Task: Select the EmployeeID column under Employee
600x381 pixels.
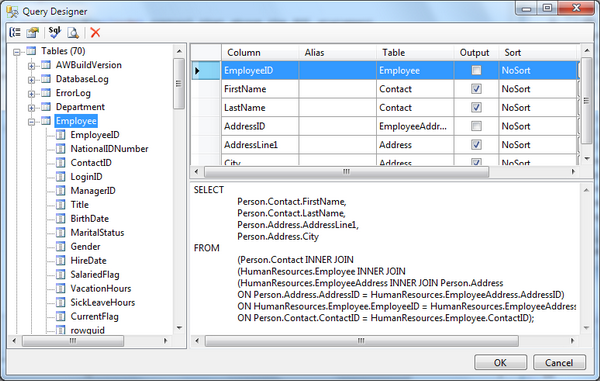Action: coord(95,135)
